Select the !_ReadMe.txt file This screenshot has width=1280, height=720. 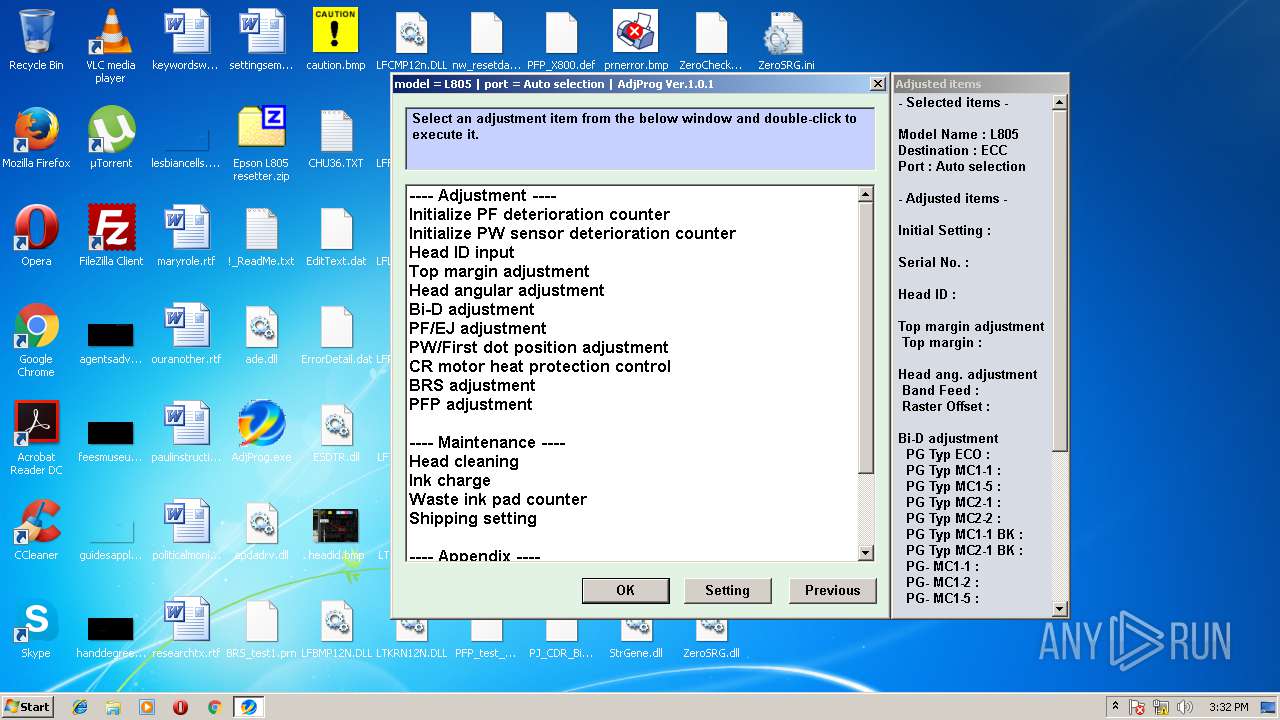[x=261, y=236]
